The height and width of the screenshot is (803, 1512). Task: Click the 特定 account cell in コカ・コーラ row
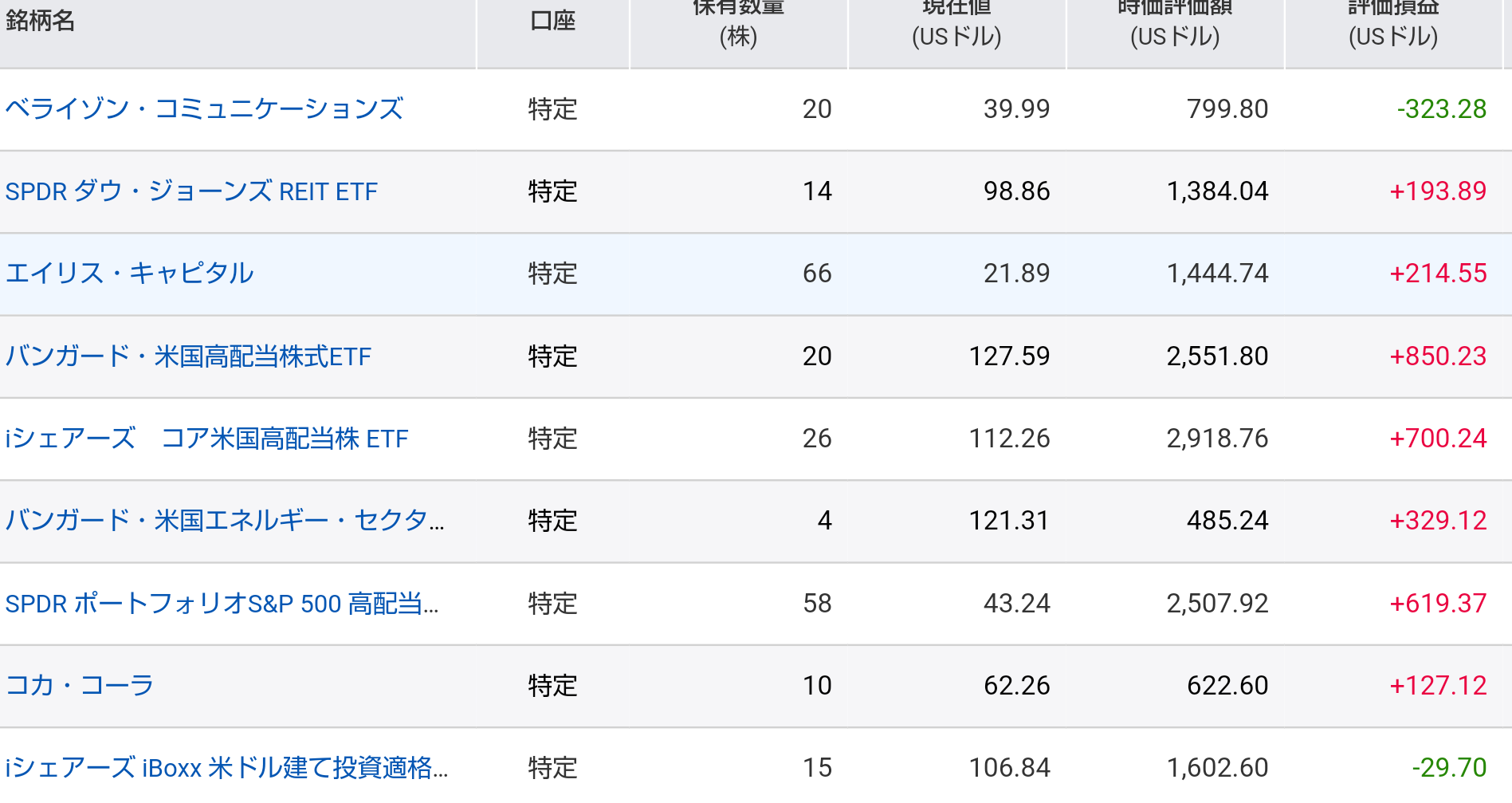[x=552, y=686]
